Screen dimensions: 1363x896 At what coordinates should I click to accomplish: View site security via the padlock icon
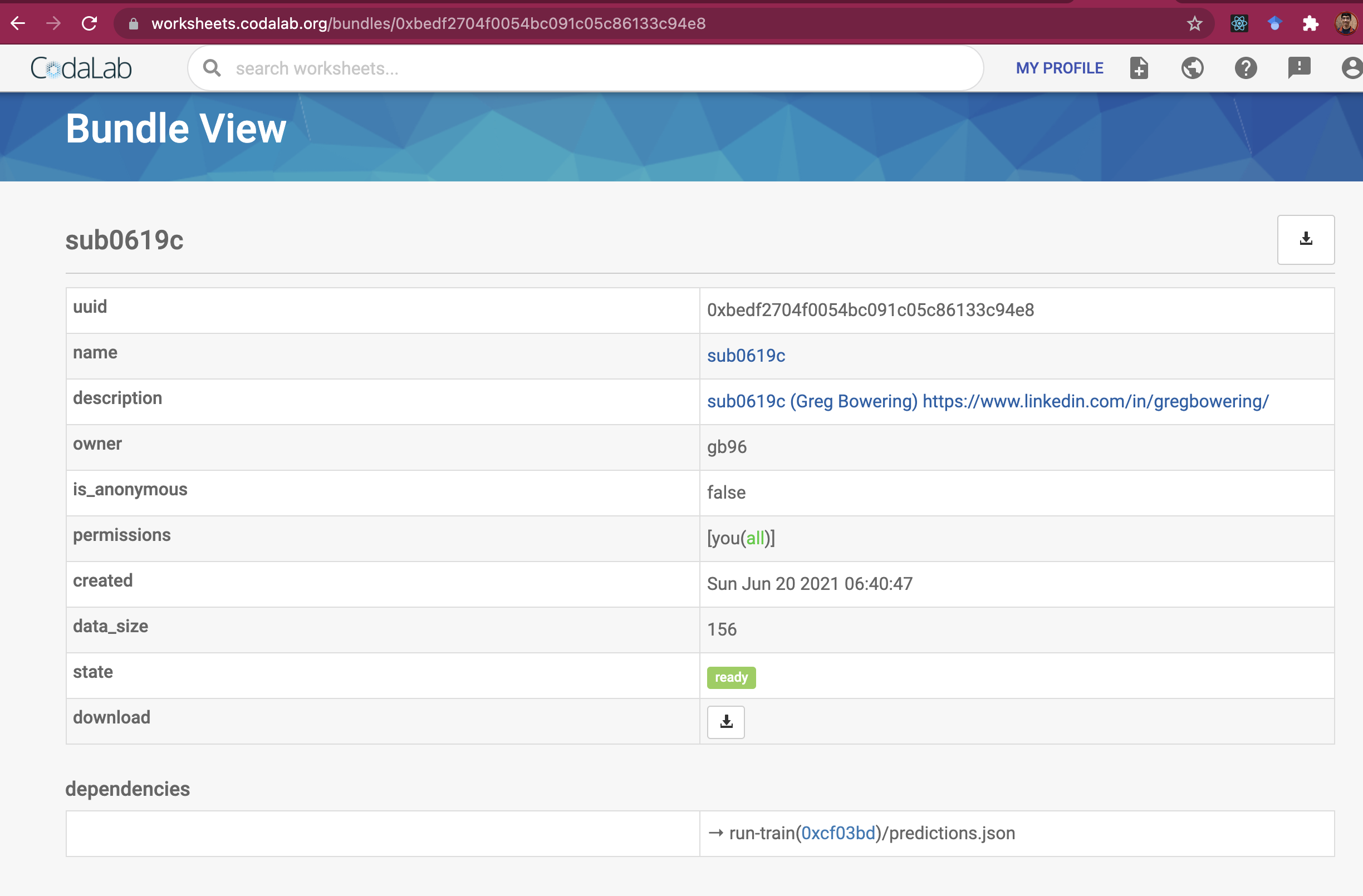[134, 23]
